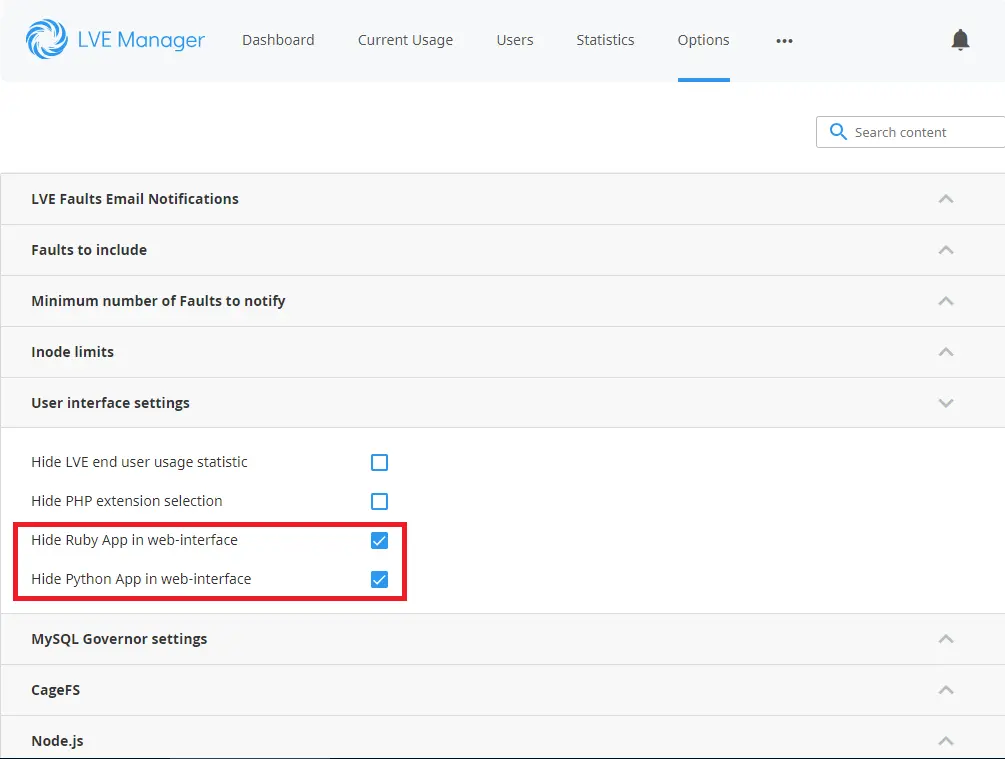
Task: Enable Hide LVE end user usage statistic
Action: coord(379,462)
